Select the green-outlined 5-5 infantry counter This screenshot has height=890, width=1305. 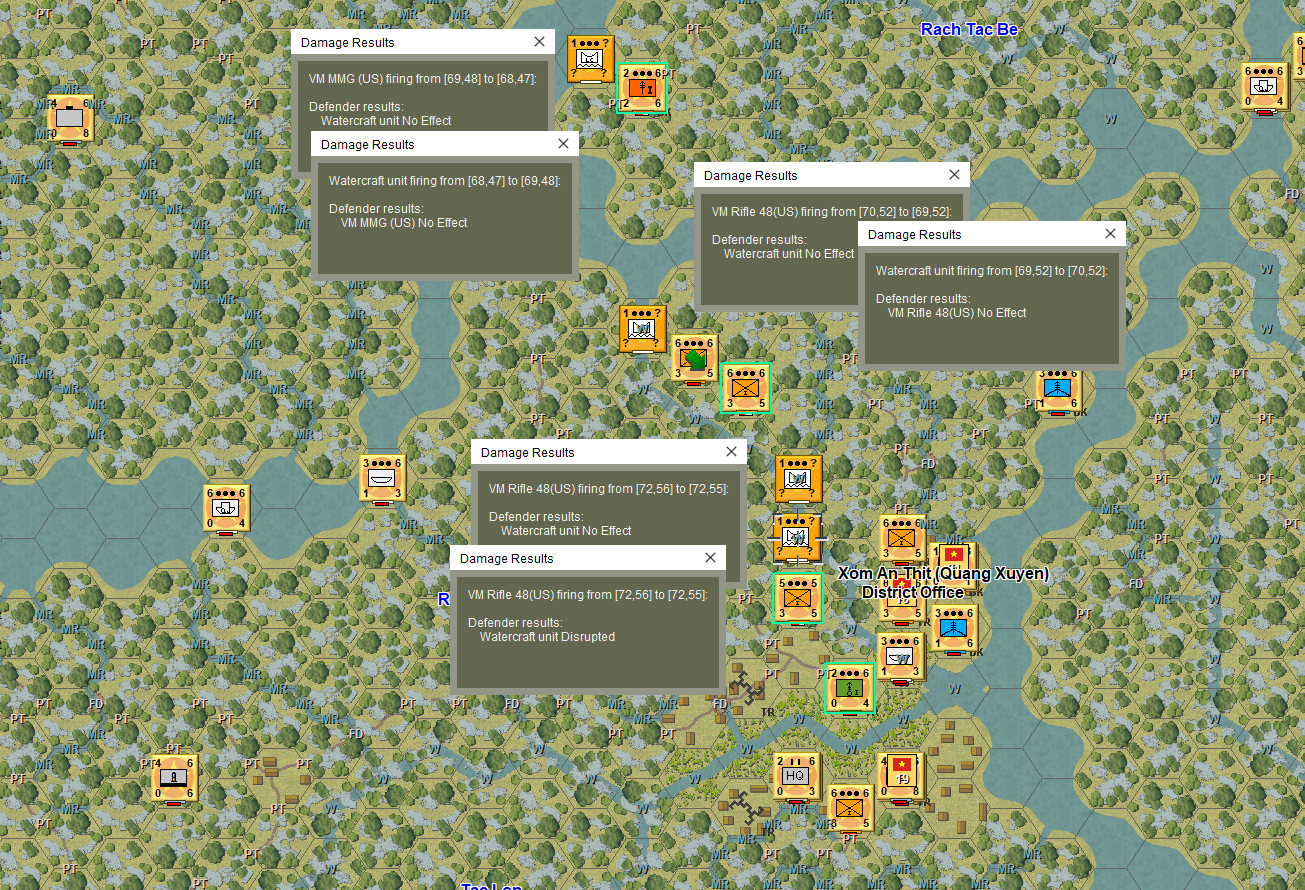click(798, 597)
